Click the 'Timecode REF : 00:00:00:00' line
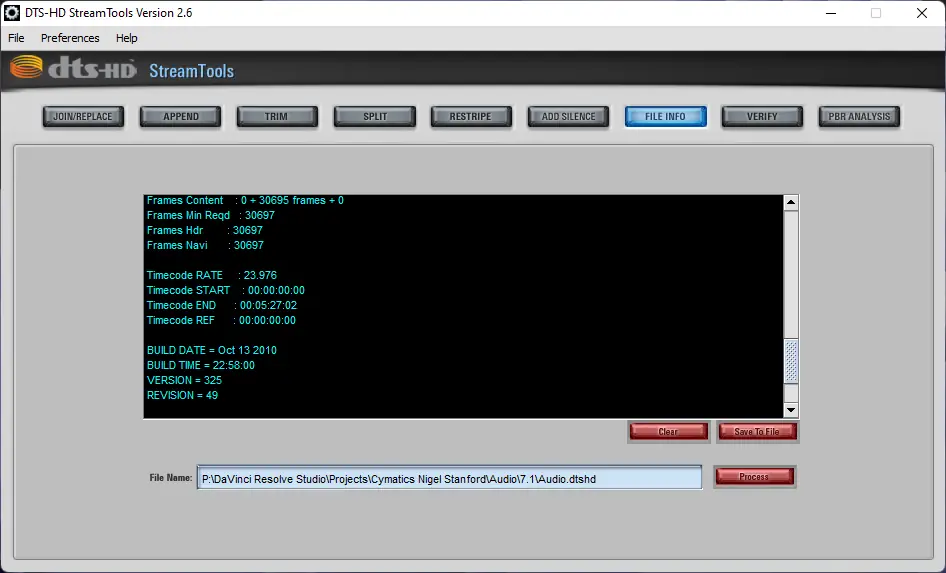This screenshot has height=573, width=946. point(221,320)
